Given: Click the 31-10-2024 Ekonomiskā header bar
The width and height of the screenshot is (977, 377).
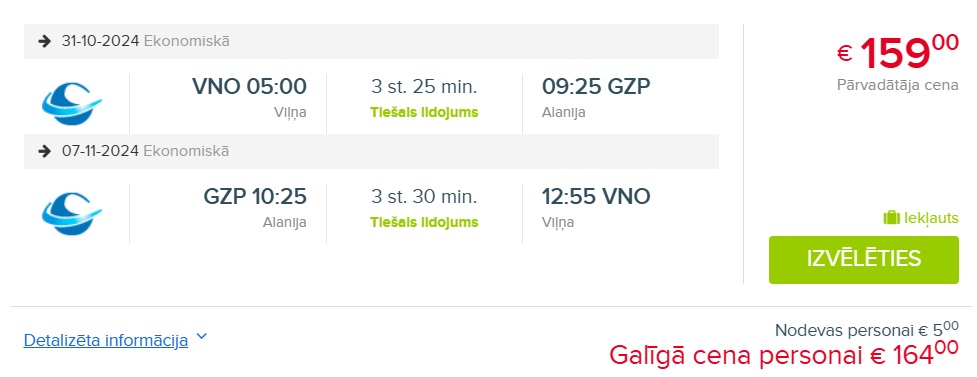Looking at the screenshot, I should pos(371,41).
